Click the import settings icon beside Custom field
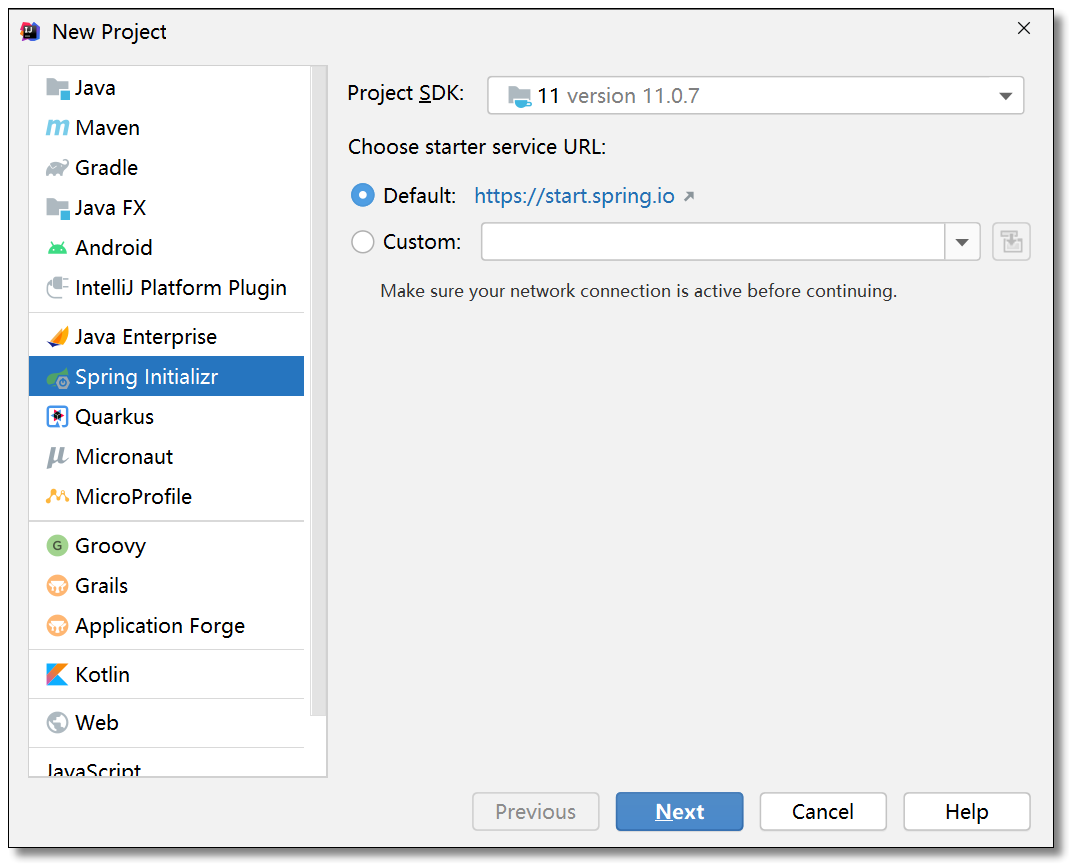The height and width of the screenshot is (864, 1070). [x=1011, y=242]
